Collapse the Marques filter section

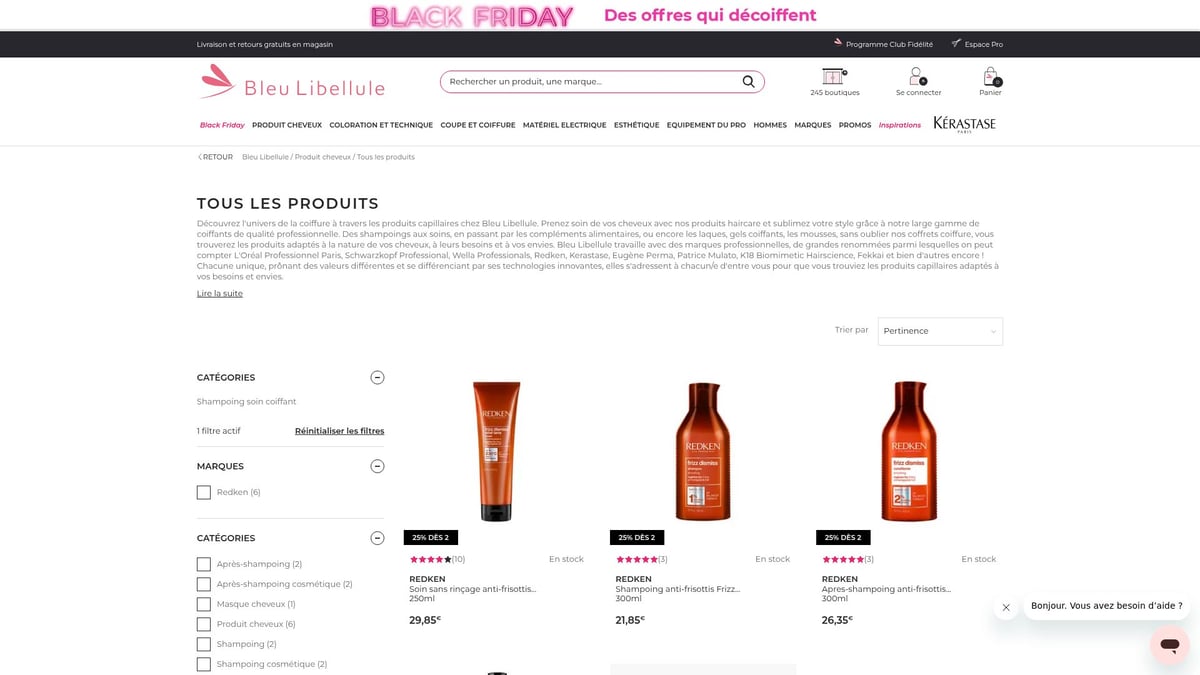tap(377, 466)
